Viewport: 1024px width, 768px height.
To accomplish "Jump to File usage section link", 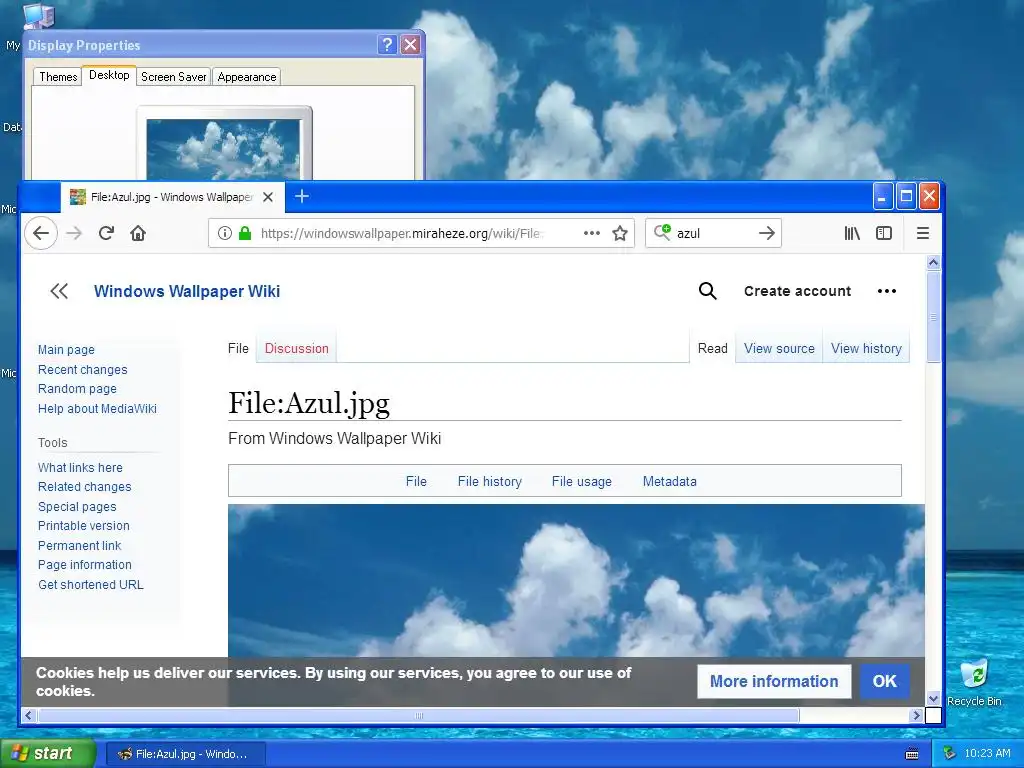I will [x=582, y=481].
